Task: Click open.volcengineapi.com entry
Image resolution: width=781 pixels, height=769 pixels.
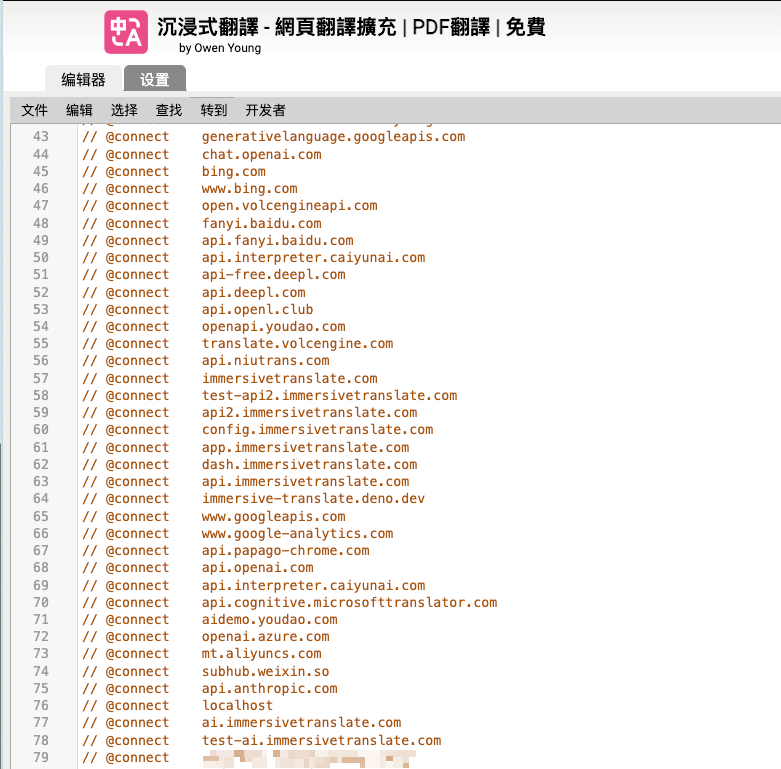Action: (289, 206)
